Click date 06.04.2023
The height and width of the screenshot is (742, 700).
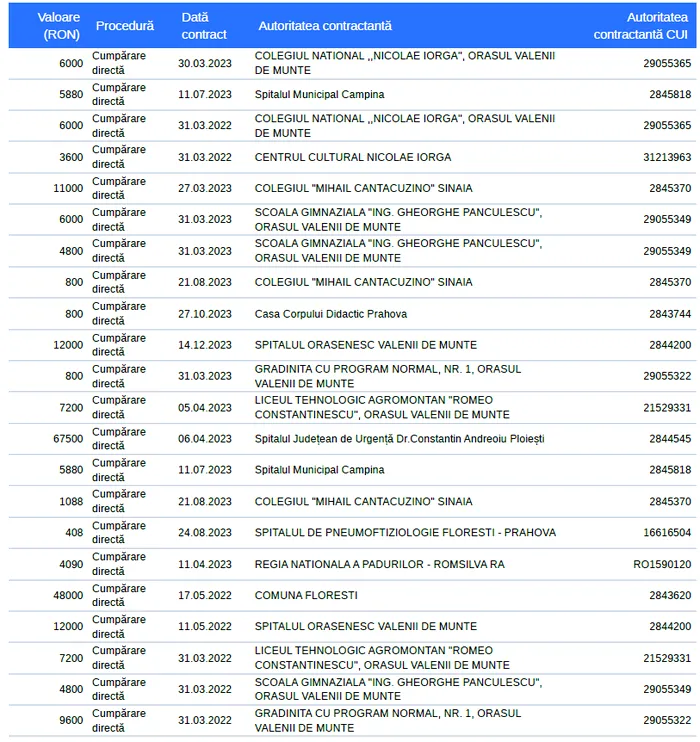(x=205, y=439)
